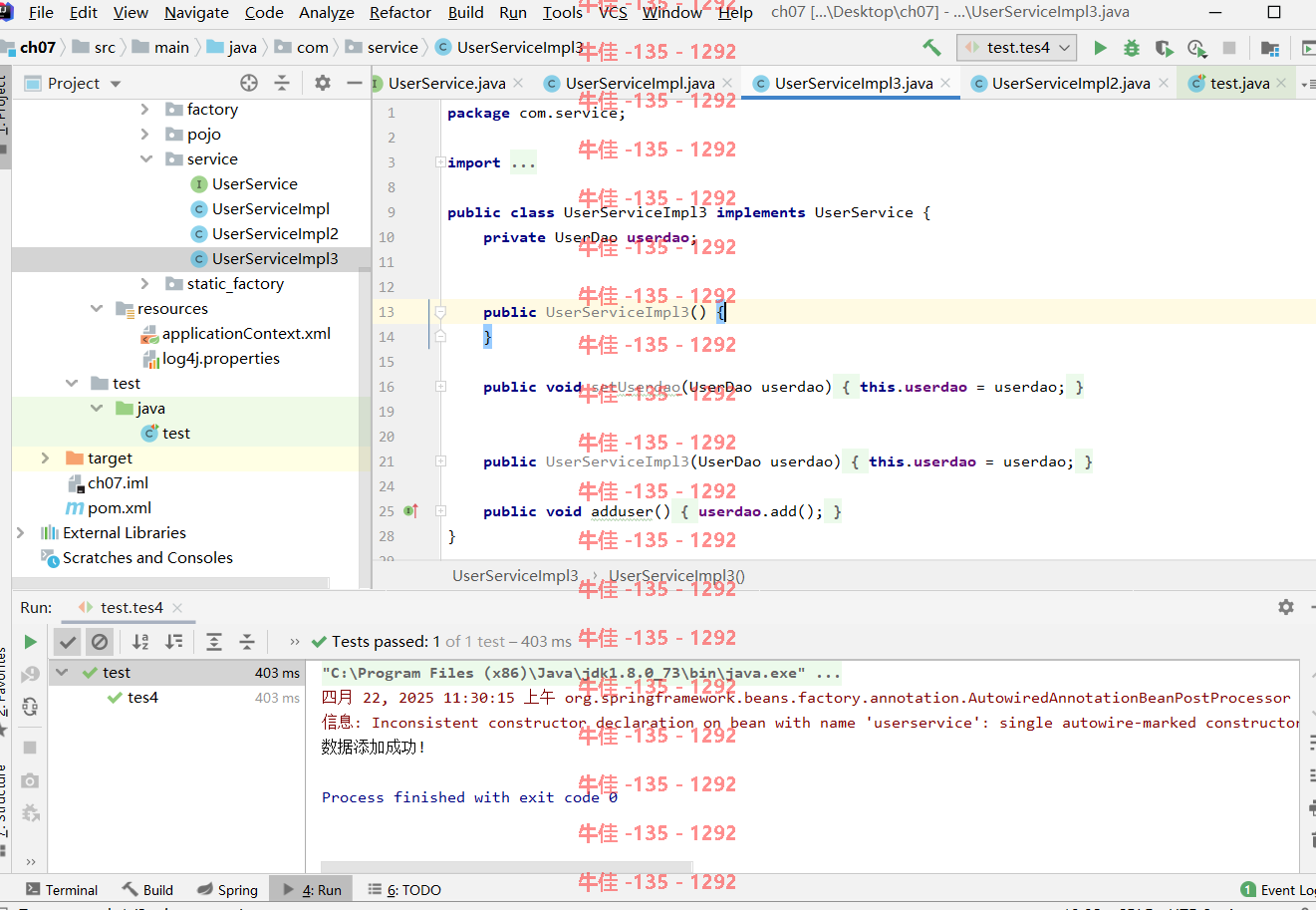This screenshot has width=1316, height=910.
Task: Close the test.tes4 run tab
Action: click(177, 607)
